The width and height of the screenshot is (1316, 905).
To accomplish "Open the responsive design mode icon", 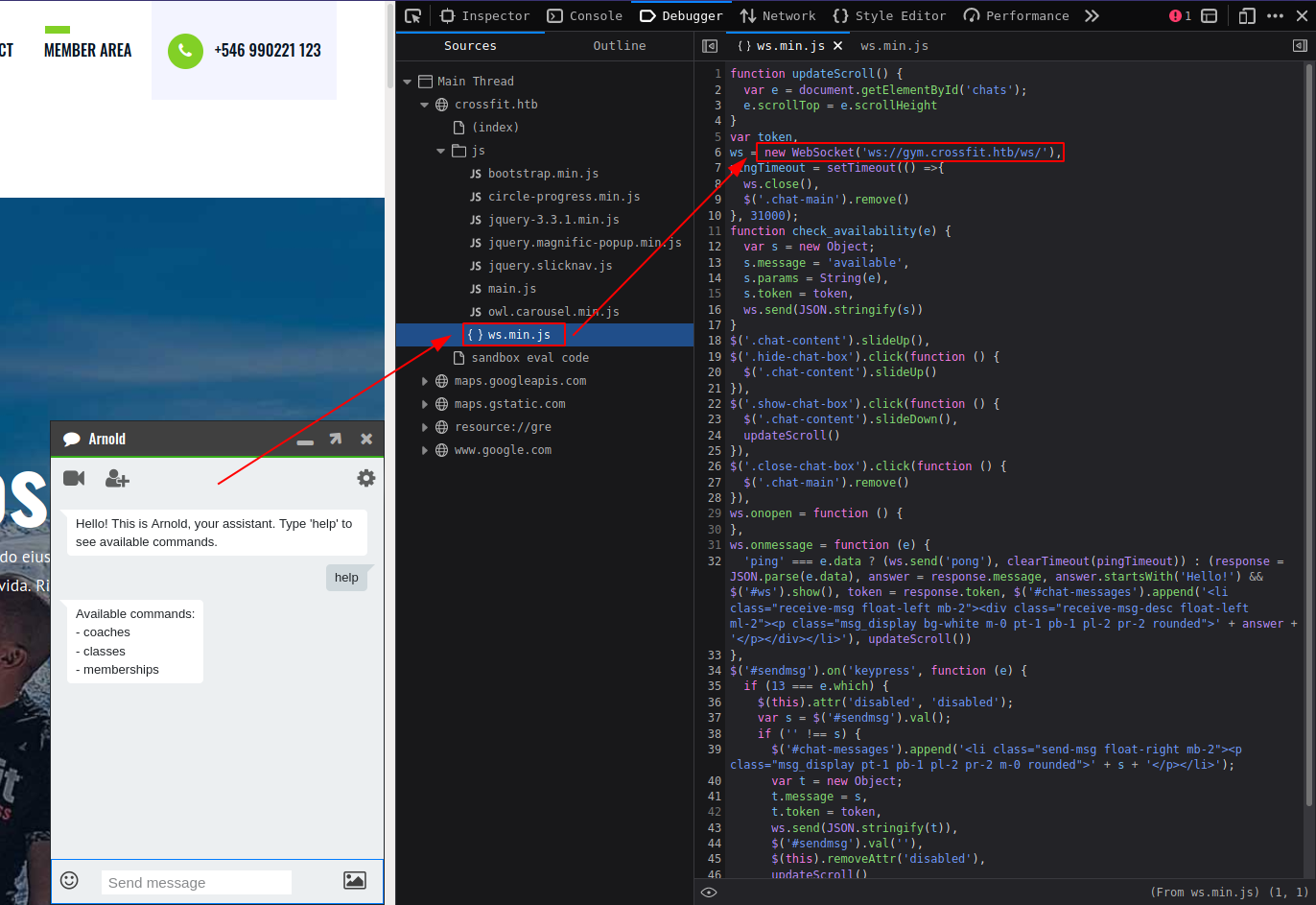I will 1246,16.
